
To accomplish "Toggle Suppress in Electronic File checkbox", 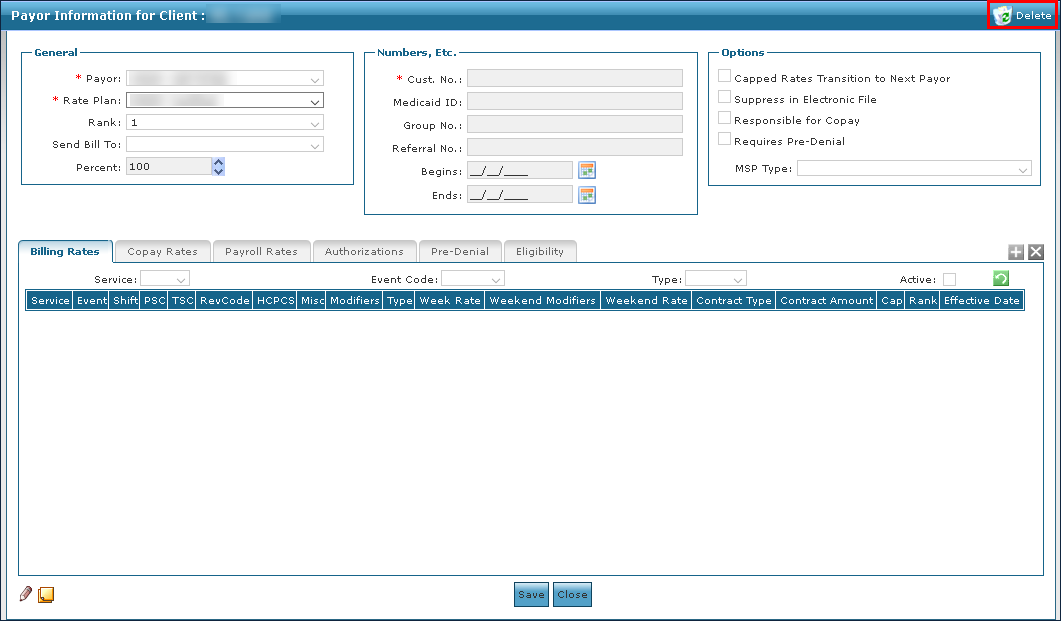I will click(725, 98).
